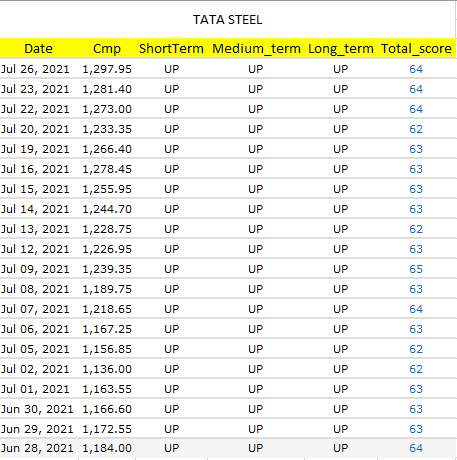Click the Jun 30, 2021 date cell
Viewport: 457px width, 460px height.
click(x=37, y=409)
